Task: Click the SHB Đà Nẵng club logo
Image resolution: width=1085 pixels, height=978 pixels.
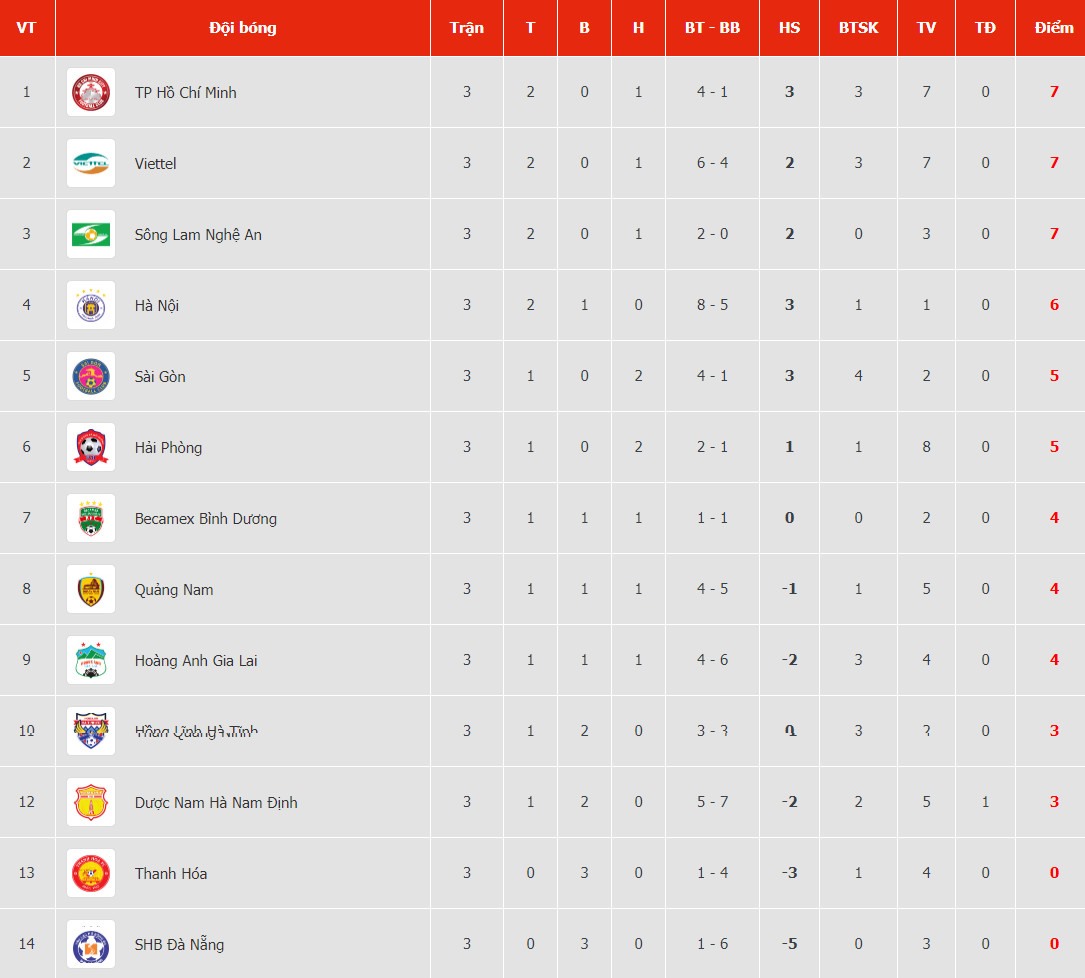Action: [x=91, y=944]
